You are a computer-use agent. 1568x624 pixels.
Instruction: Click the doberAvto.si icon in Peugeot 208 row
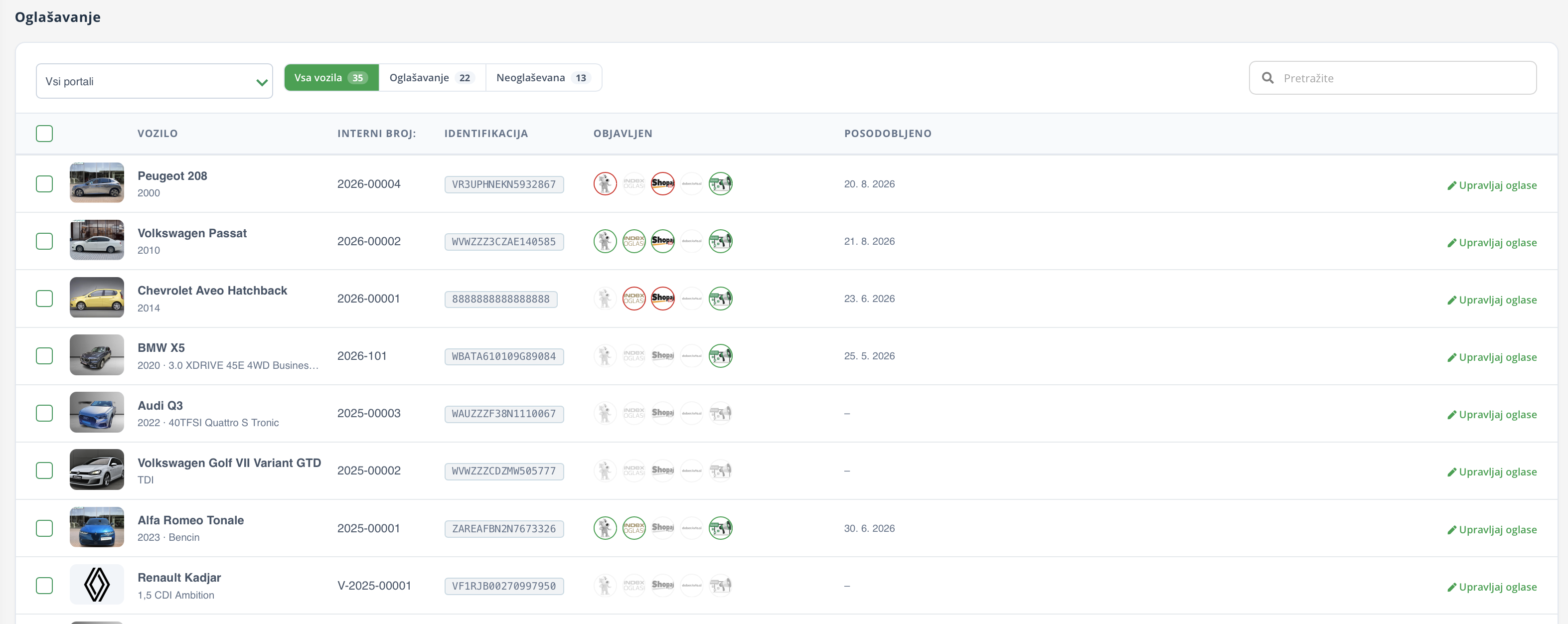pos(691,184)
